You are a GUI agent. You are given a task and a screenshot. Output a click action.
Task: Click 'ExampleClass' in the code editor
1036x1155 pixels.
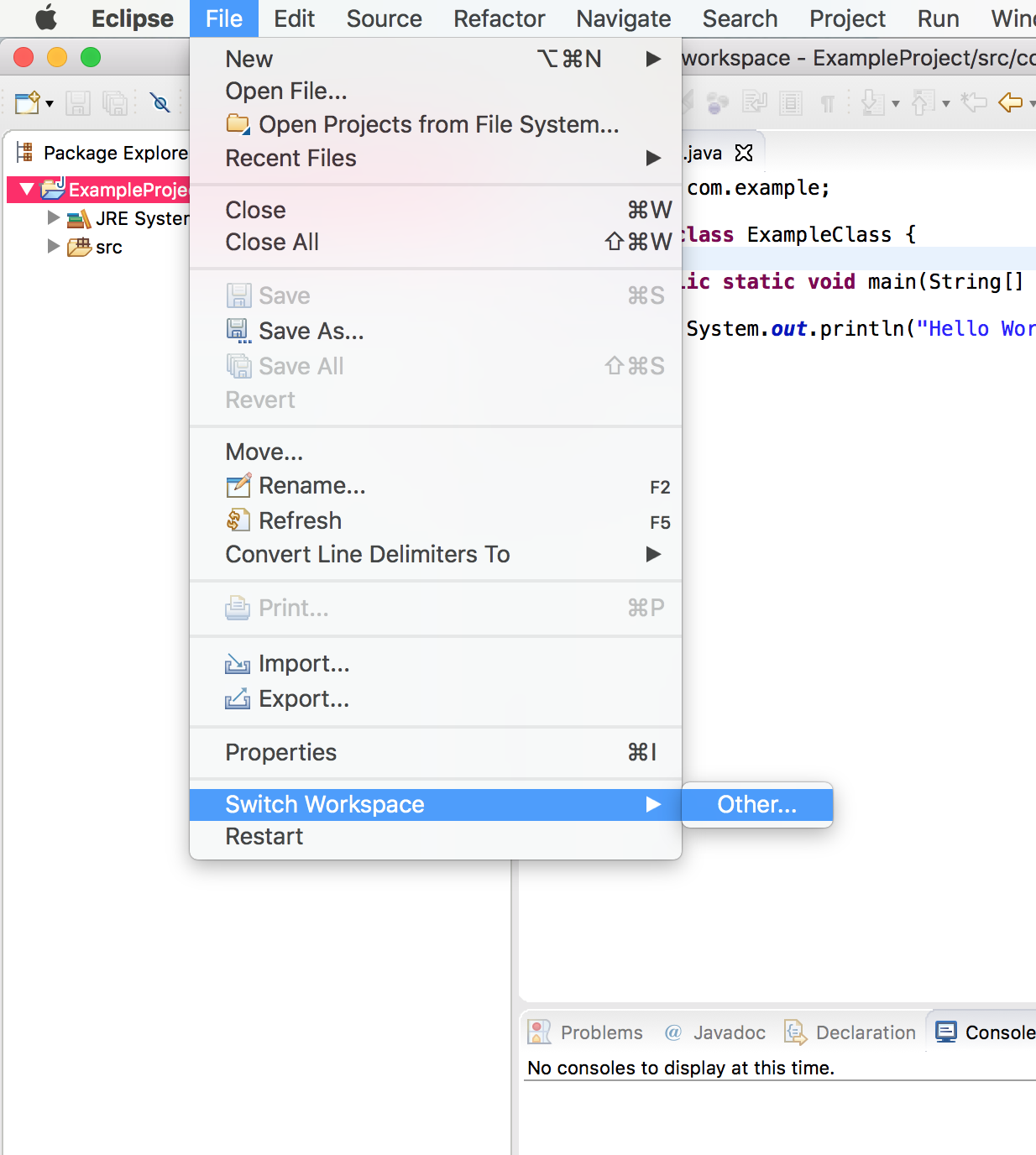pyautogui.click(x=819, y=234)
